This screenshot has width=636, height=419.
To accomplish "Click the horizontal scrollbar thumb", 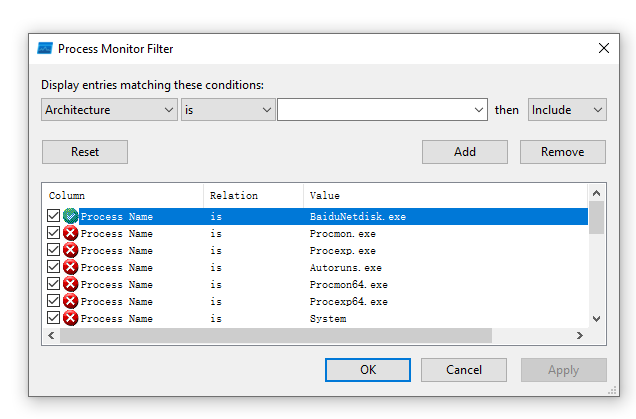I will (276, 335).
